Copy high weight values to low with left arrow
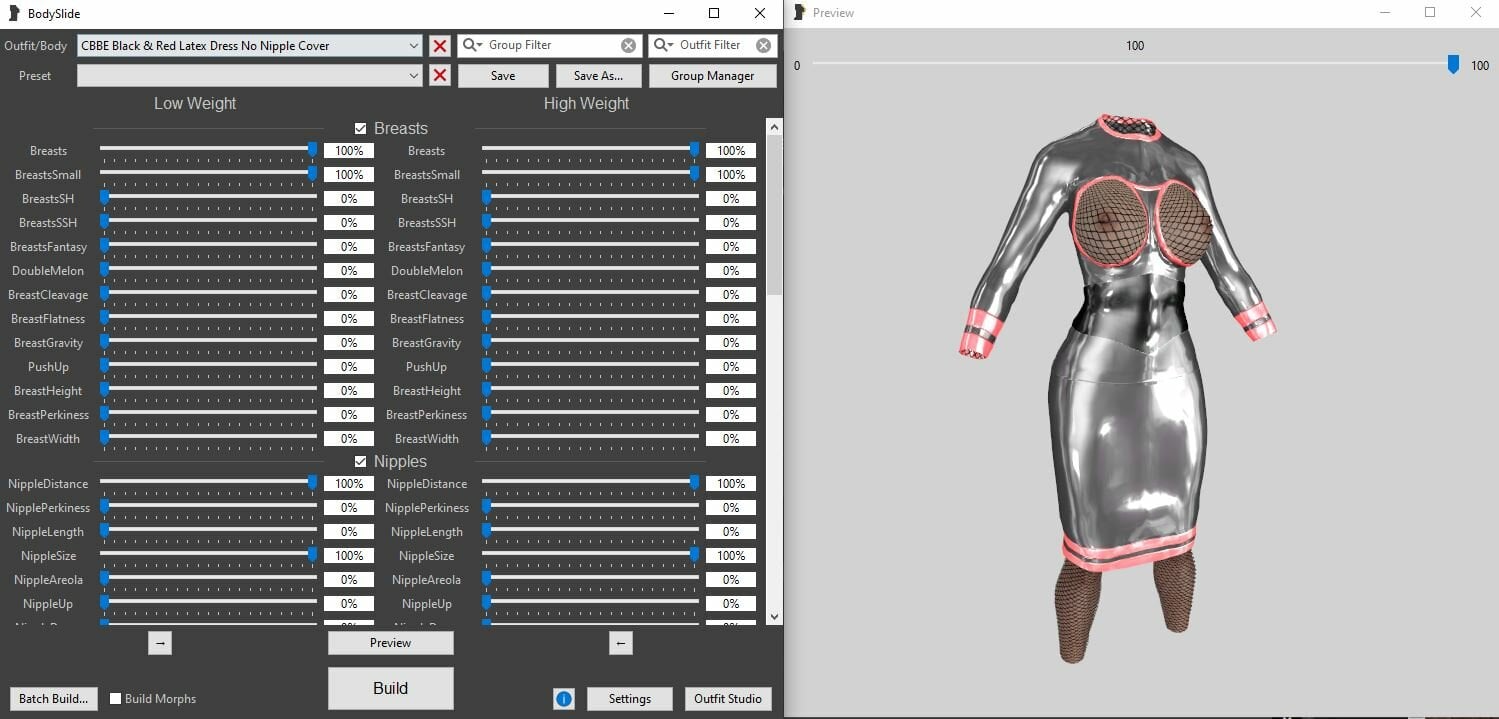The width and height of the screenshot is (1499, 719). tap(621, 643)
